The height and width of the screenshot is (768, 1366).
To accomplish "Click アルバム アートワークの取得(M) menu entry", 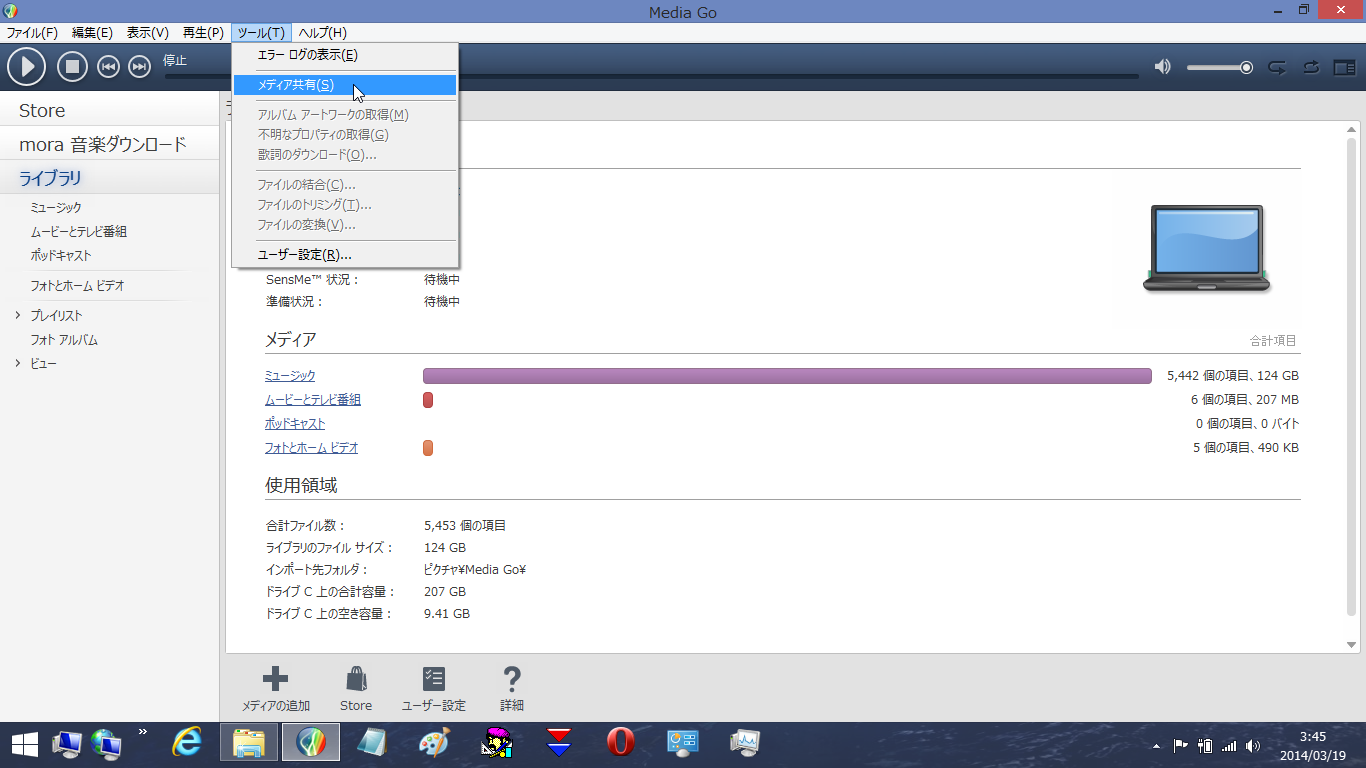I will coord(345,115).
